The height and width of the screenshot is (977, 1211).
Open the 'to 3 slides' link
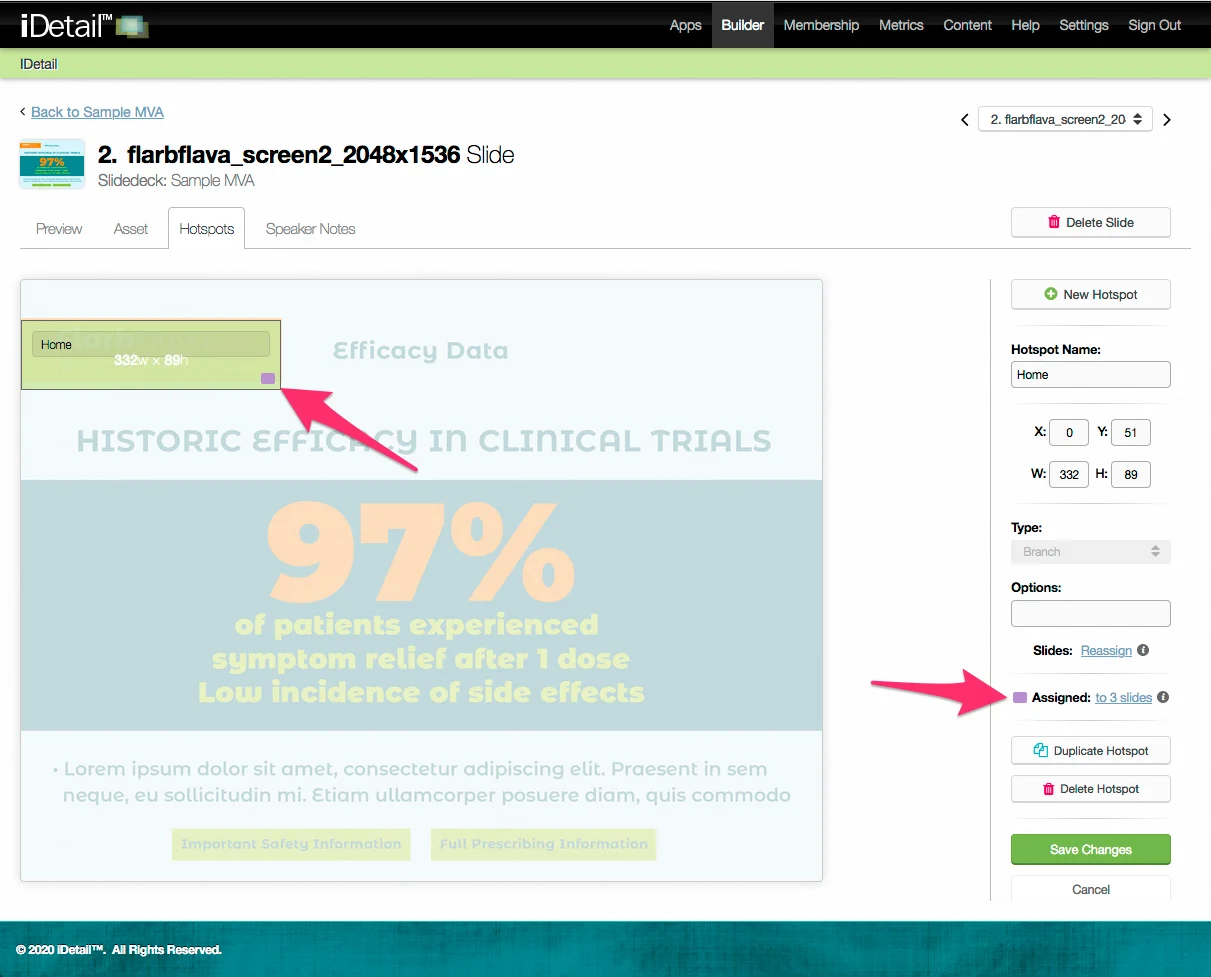coord(1123,698)
